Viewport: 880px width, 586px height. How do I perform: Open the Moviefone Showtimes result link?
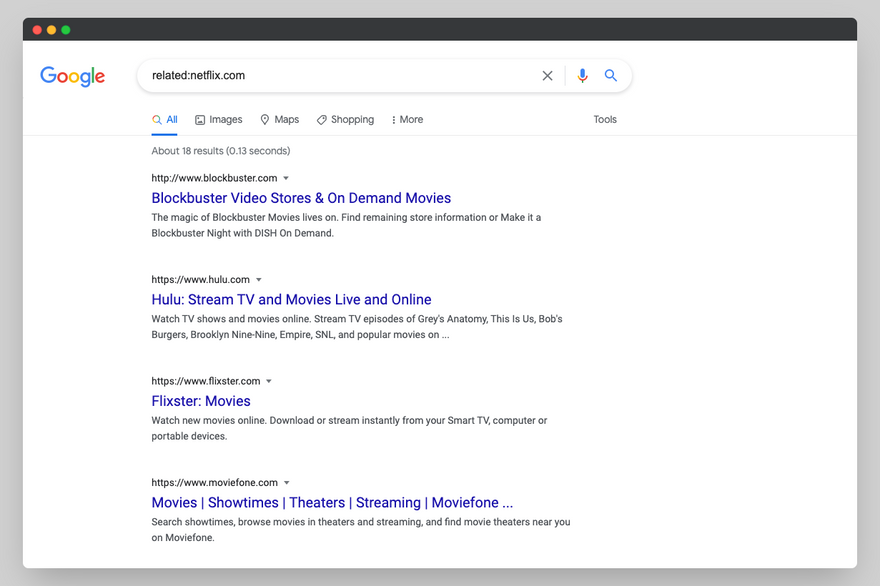[332, 503]
